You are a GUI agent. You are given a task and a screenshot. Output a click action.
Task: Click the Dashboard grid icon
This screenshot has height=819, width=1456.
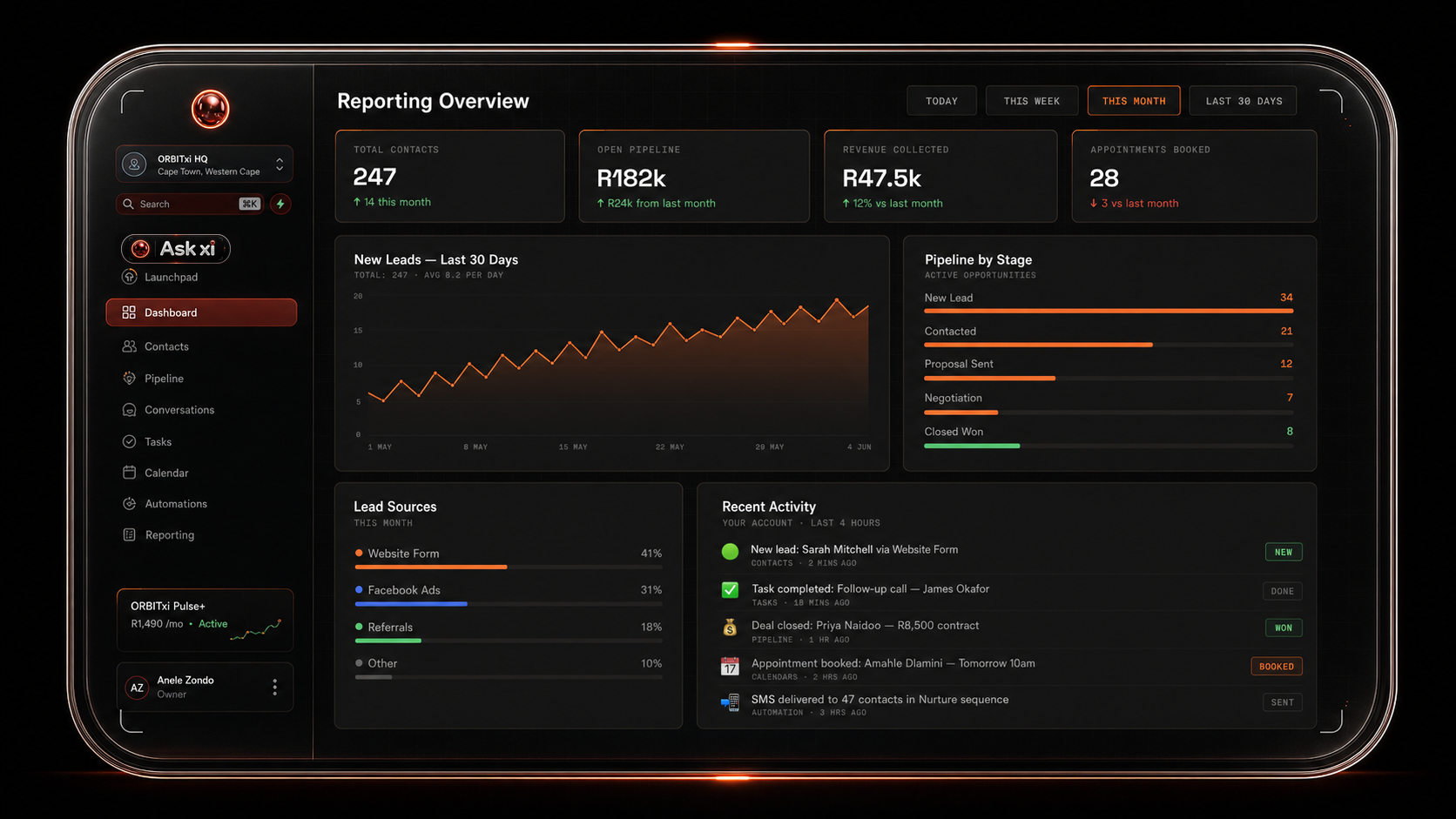129,312
